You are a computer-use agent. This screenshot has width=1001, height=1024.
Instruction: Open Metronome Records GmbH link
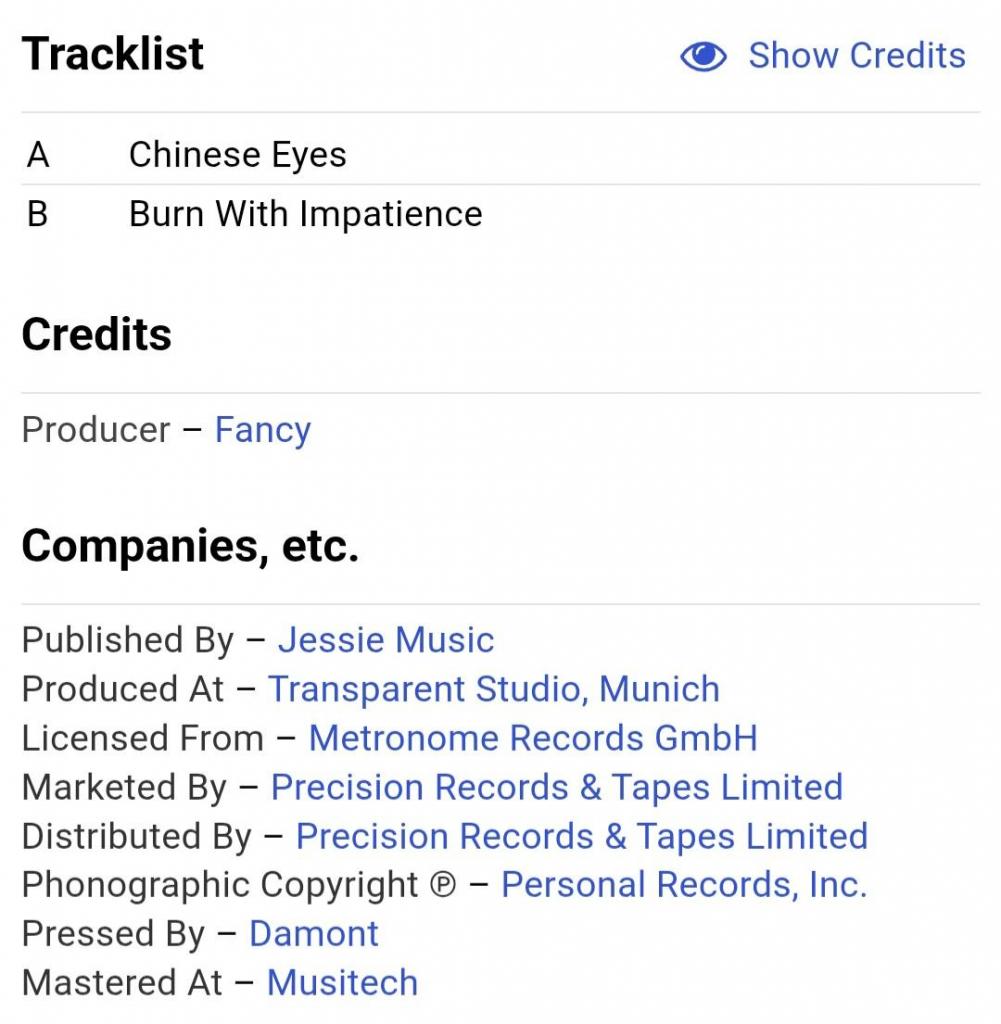click(533, 738)
